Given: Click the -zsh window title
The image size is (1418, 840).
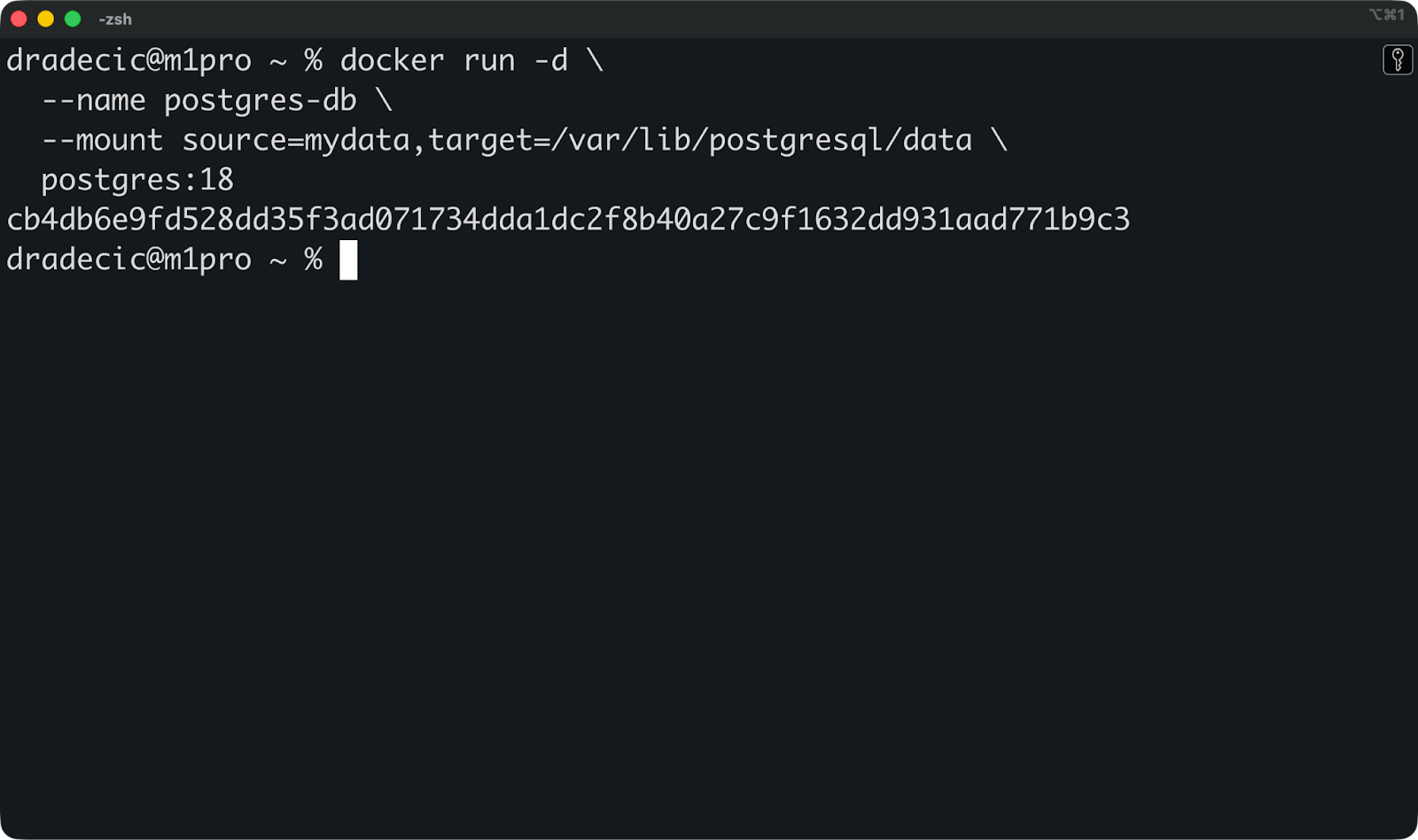Looking at the screenshot, I should point(113,19).
